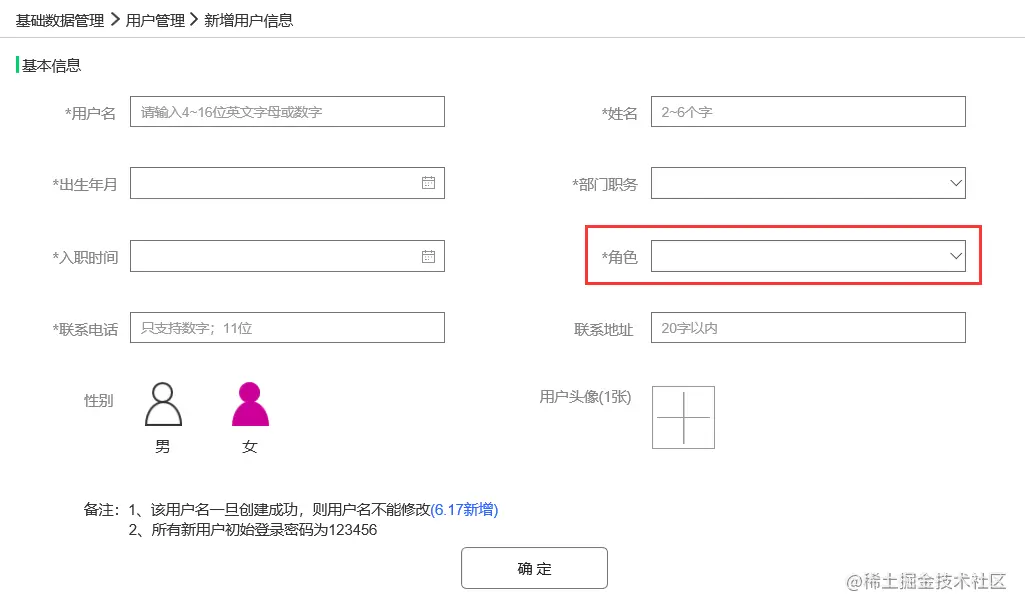Click the 女 label under avatar
Image resolution: width=1025 pixels, height=610 pixels.
250,447
